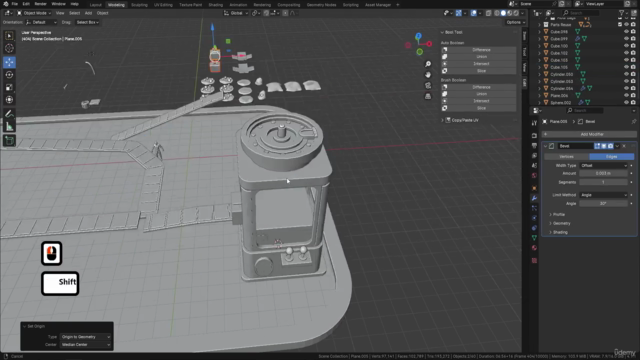The image size is (640, 360).
Task: Adjust the Bevel Segments value field
Action: click(x=604, y=182)
